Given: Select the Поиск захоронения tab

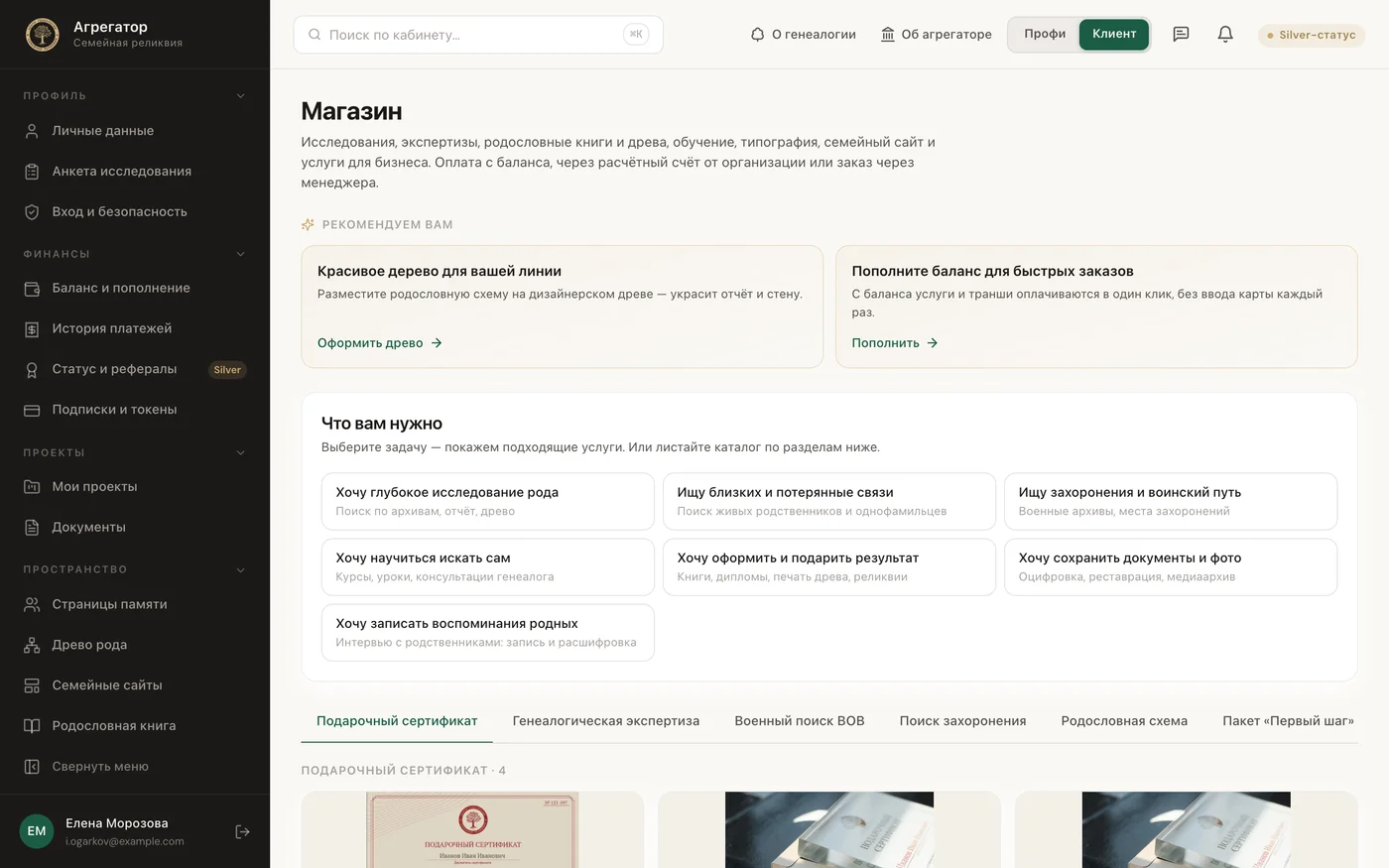Looking at the screenshot, I should coord(962,721).
